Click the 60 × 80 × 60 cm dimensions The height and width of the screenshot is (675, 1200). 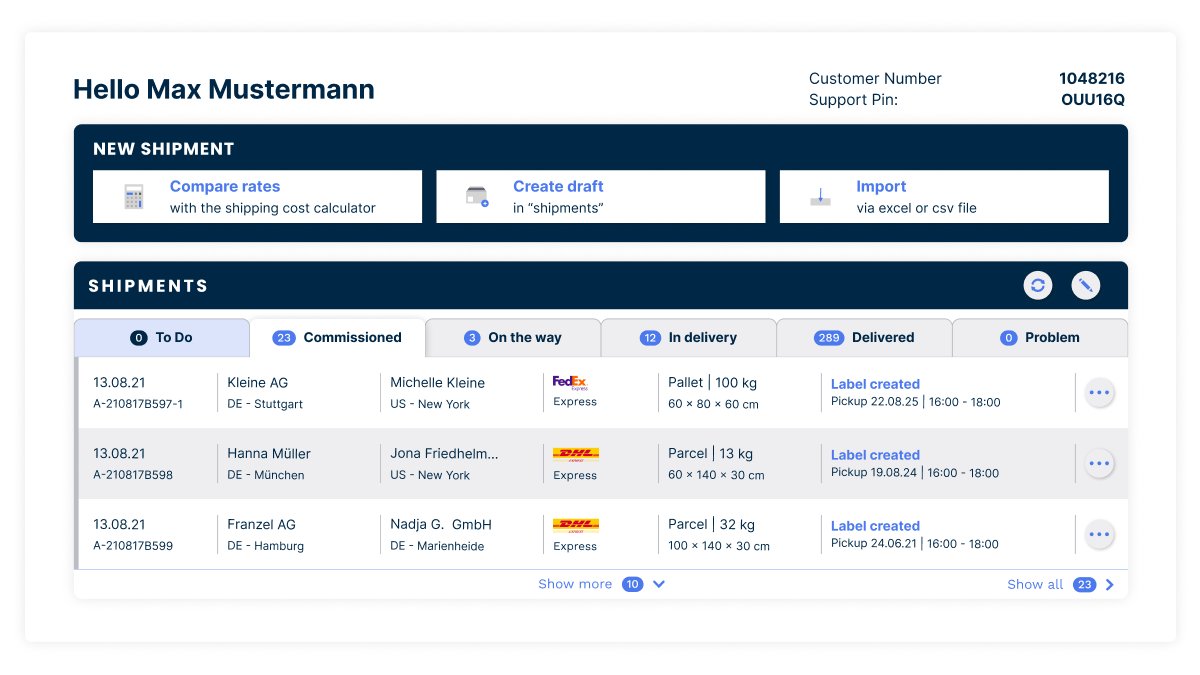(713, 404)
